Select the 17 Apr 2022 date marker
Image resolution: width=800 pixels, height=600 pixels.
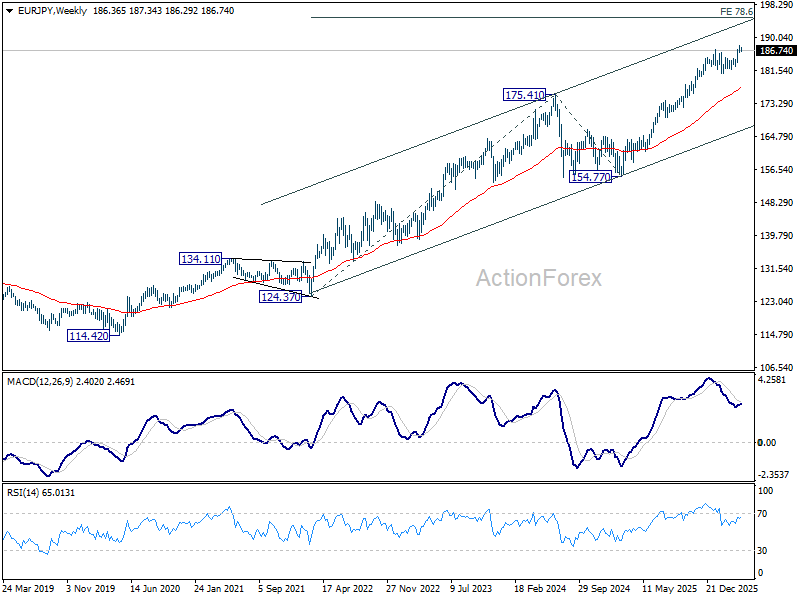coord(348,590)
